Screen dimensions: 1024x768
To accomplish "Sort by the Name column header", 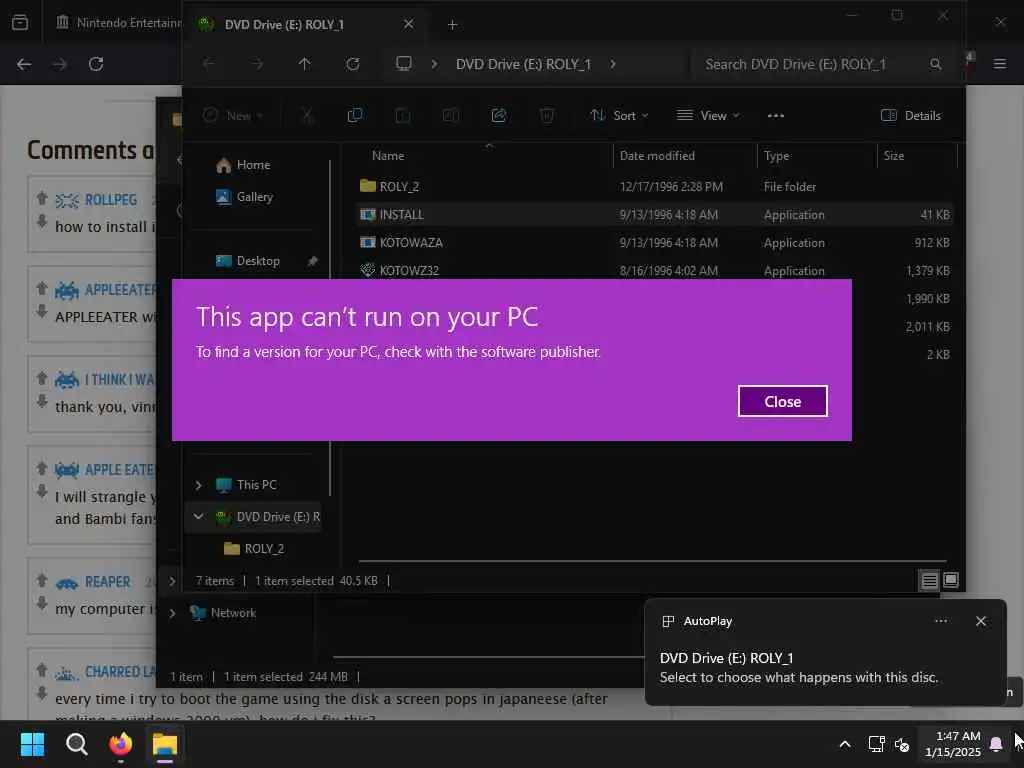I will pyautogui.click(x=387, y=155).
